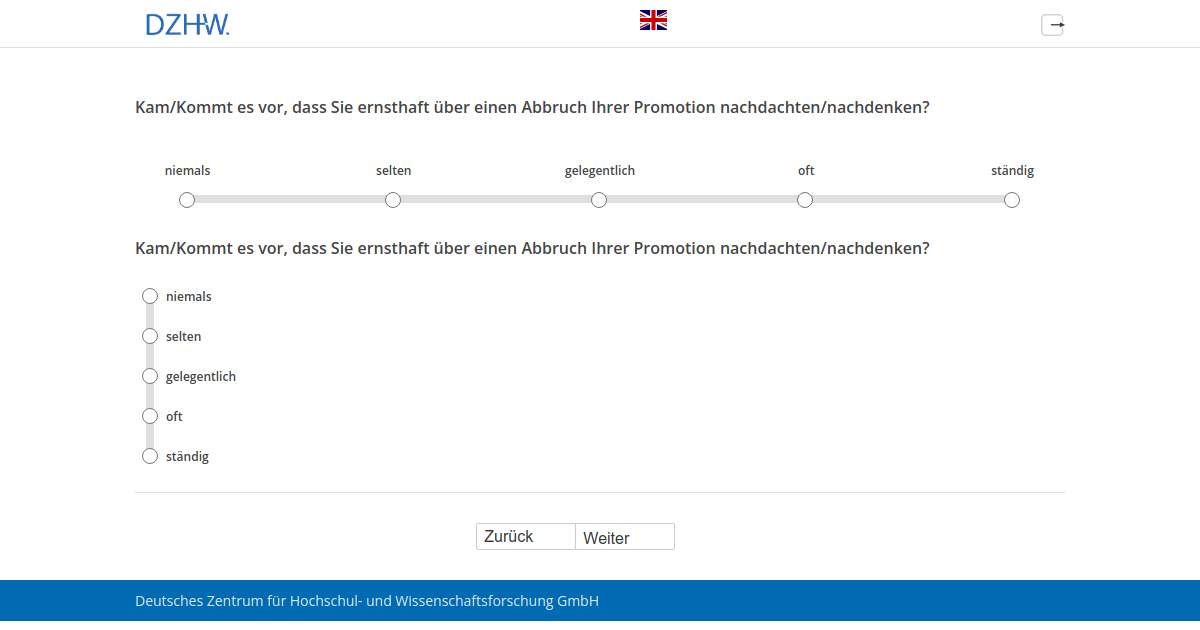This screenshot has width=1200, height=630.
Task: Click the 'gelegentlich' label text beside its radio
Action: pyautogui.click(x=201, y=376)
